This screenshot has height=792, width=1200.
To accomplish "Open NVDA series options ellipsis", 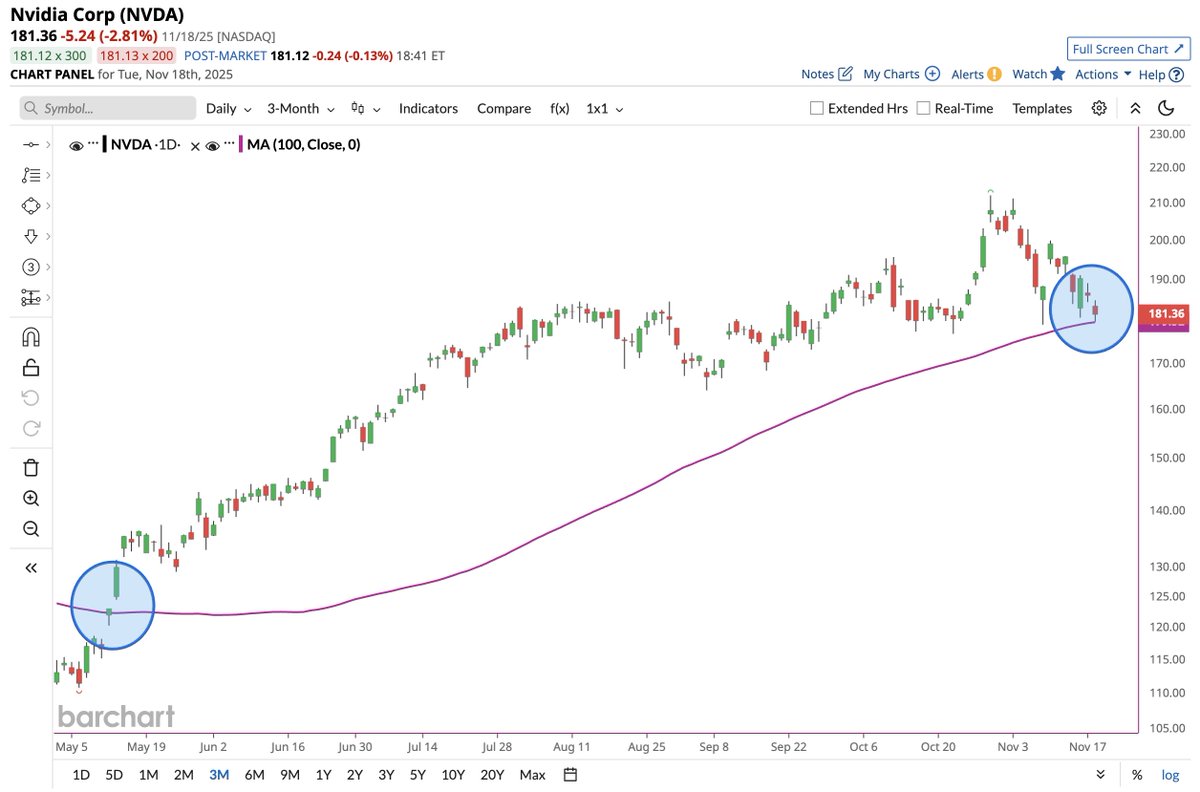I will click(x=94, y=144).
